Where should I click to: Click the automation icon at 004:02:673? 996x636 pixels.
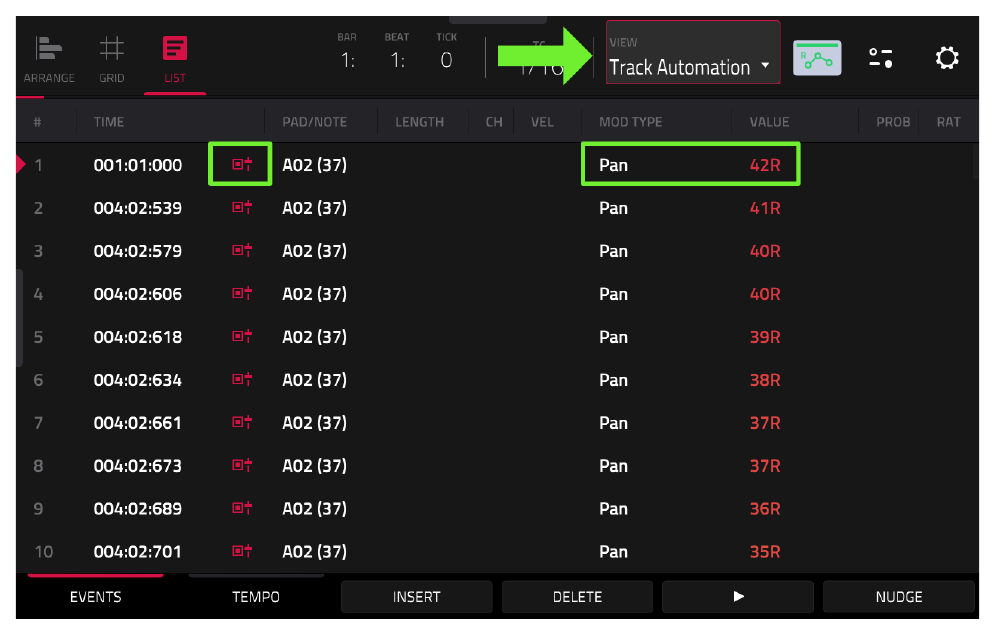coord(242,465)
